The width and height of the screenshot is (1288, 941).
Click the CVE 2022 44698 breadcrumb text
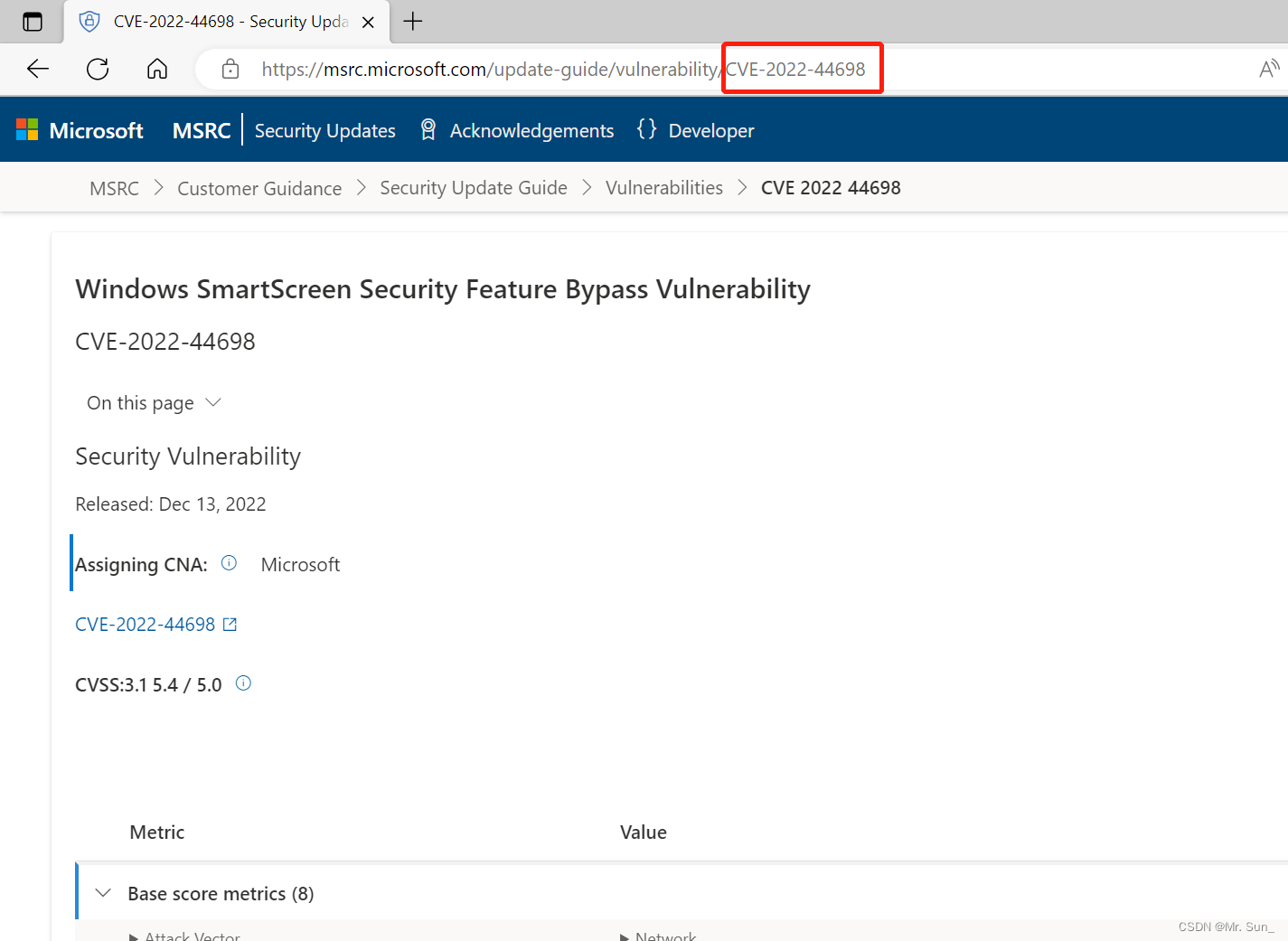[831, 188]
